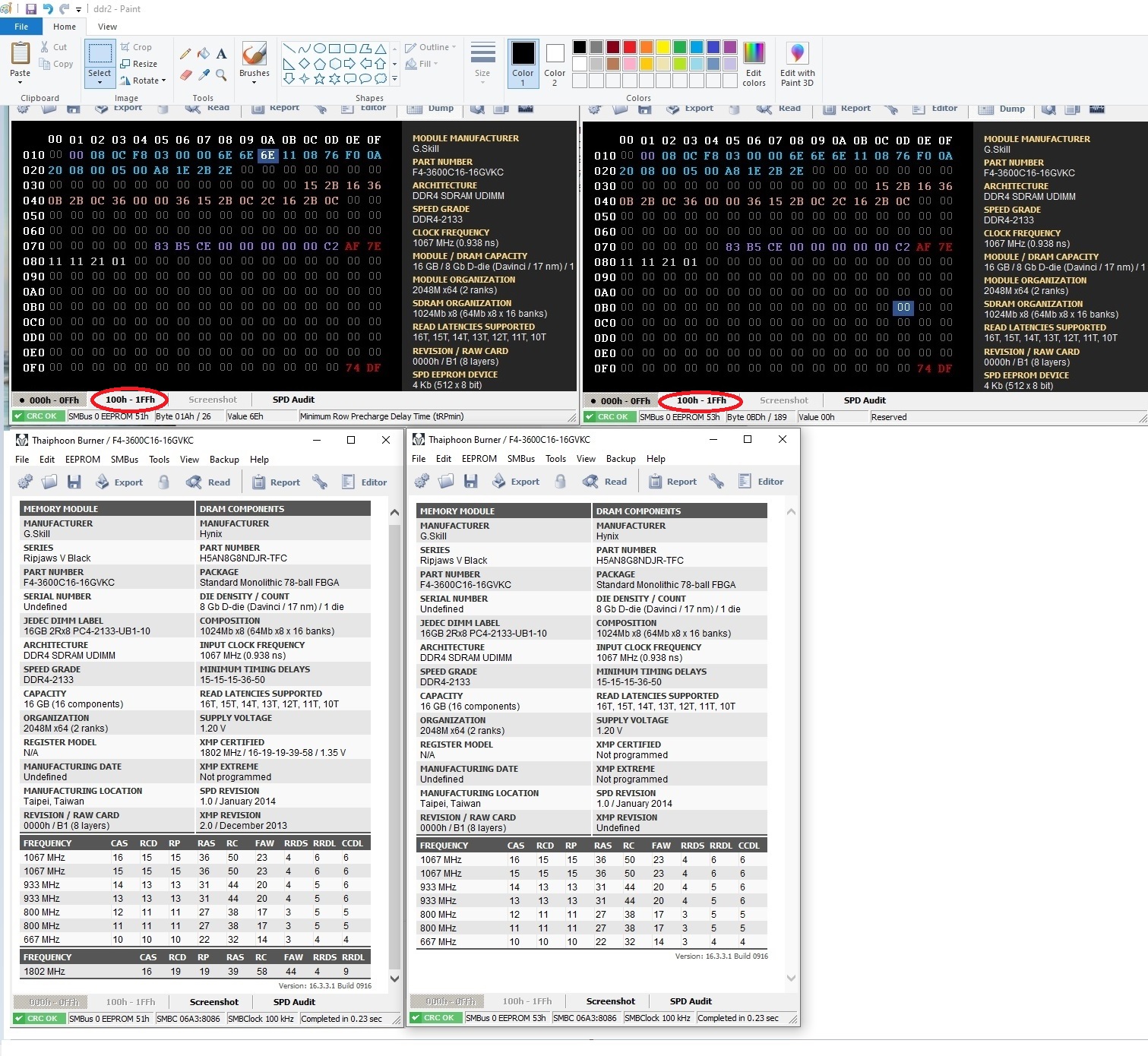Open SPD Audit tab in top-right hex panel
The width and height of the screenshot is (1148, 1056).
pos(865,400)
